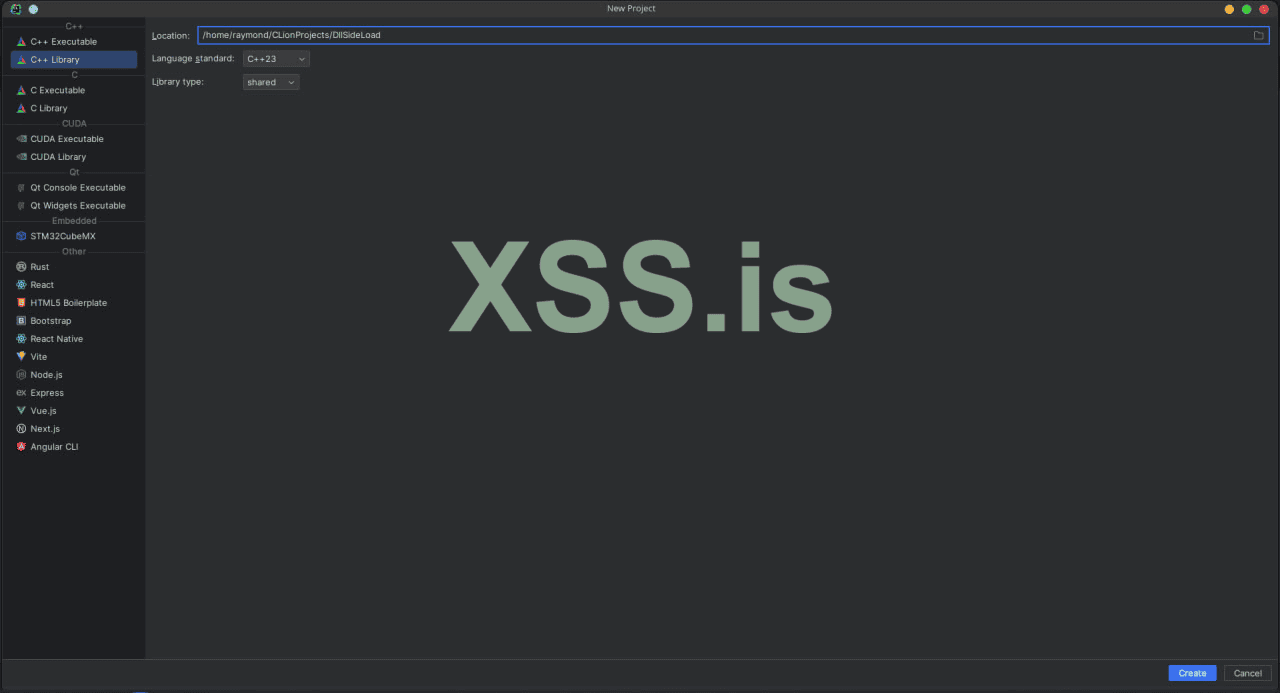1280x693 pixels.
Task: Select the React project icon
Action: (x=21, y=285)
